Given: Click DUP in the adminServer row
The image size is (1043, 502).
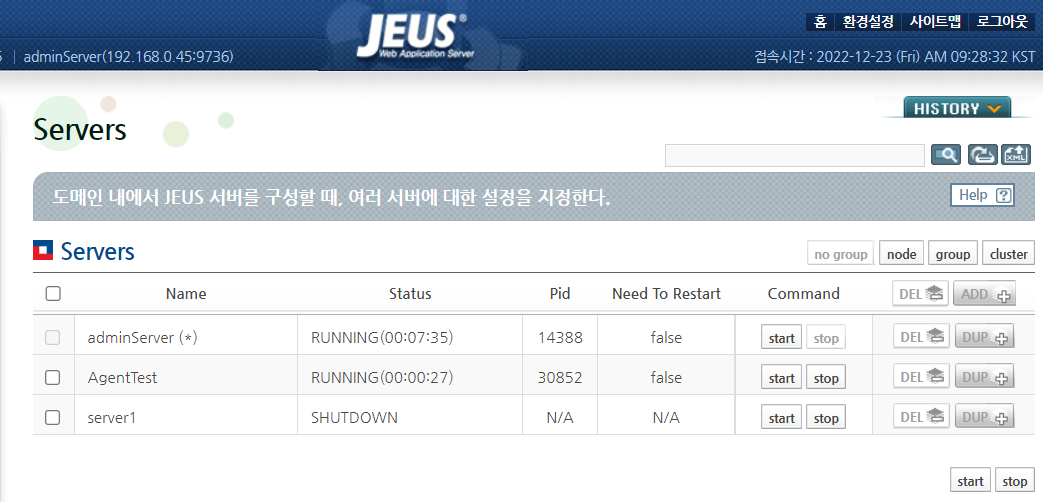Looking at the screenshot, I should tap(984, 337).
